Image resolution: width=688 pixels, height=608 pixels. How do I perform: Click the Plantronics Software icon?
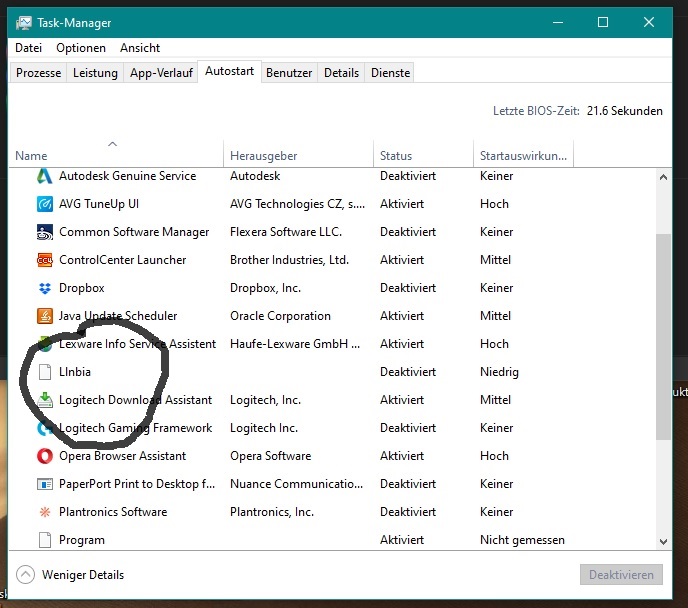click(44, 512)
